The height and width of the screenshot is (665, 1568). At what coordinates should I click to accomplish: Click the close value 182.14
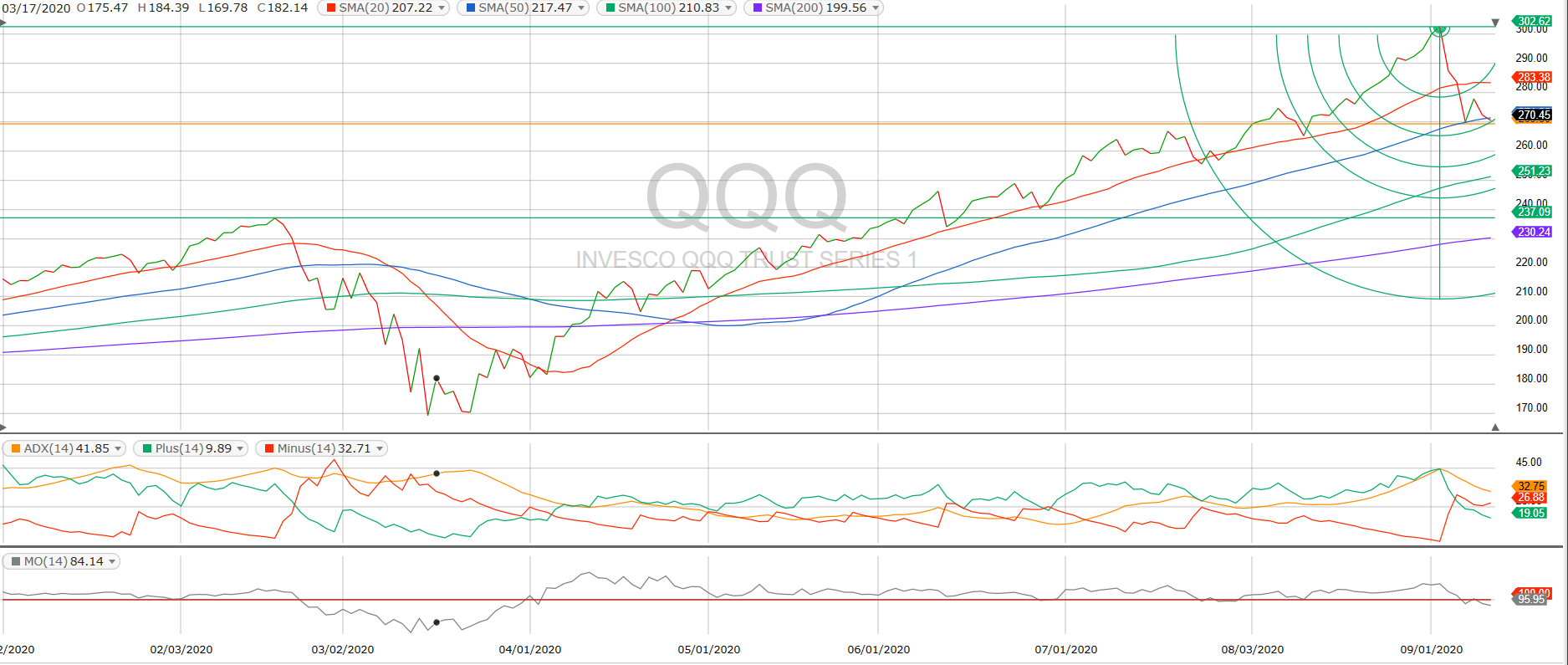tap(288, 8)
